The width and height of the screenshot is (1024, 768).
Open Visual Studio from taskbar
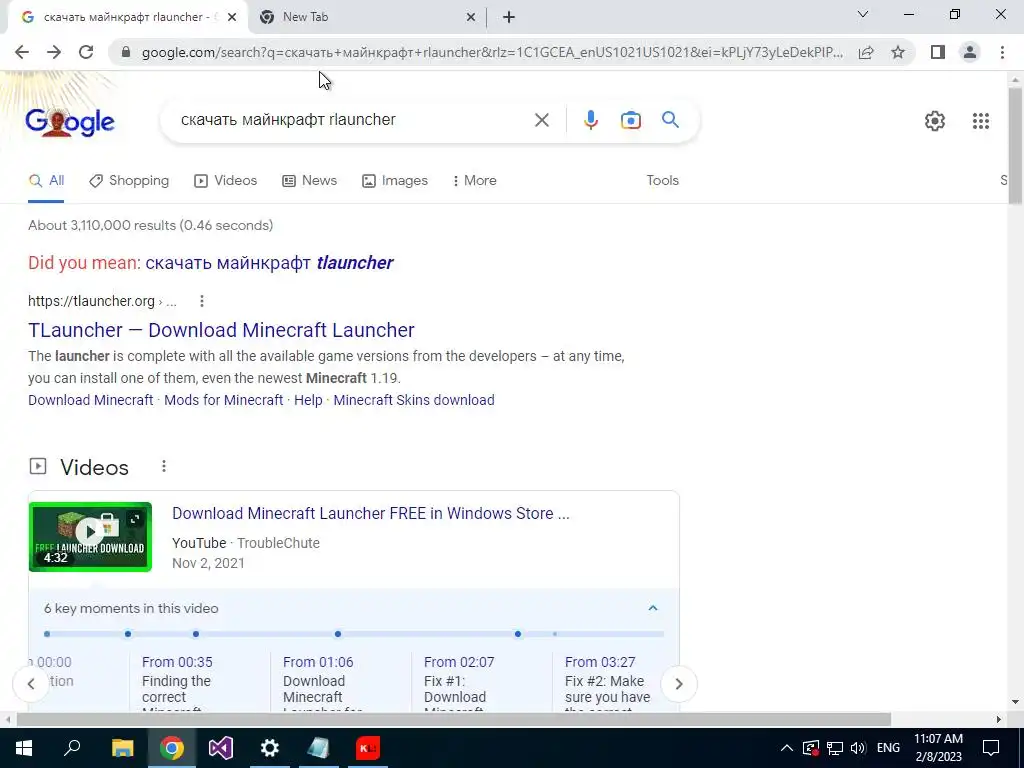(x=221, y=748)
